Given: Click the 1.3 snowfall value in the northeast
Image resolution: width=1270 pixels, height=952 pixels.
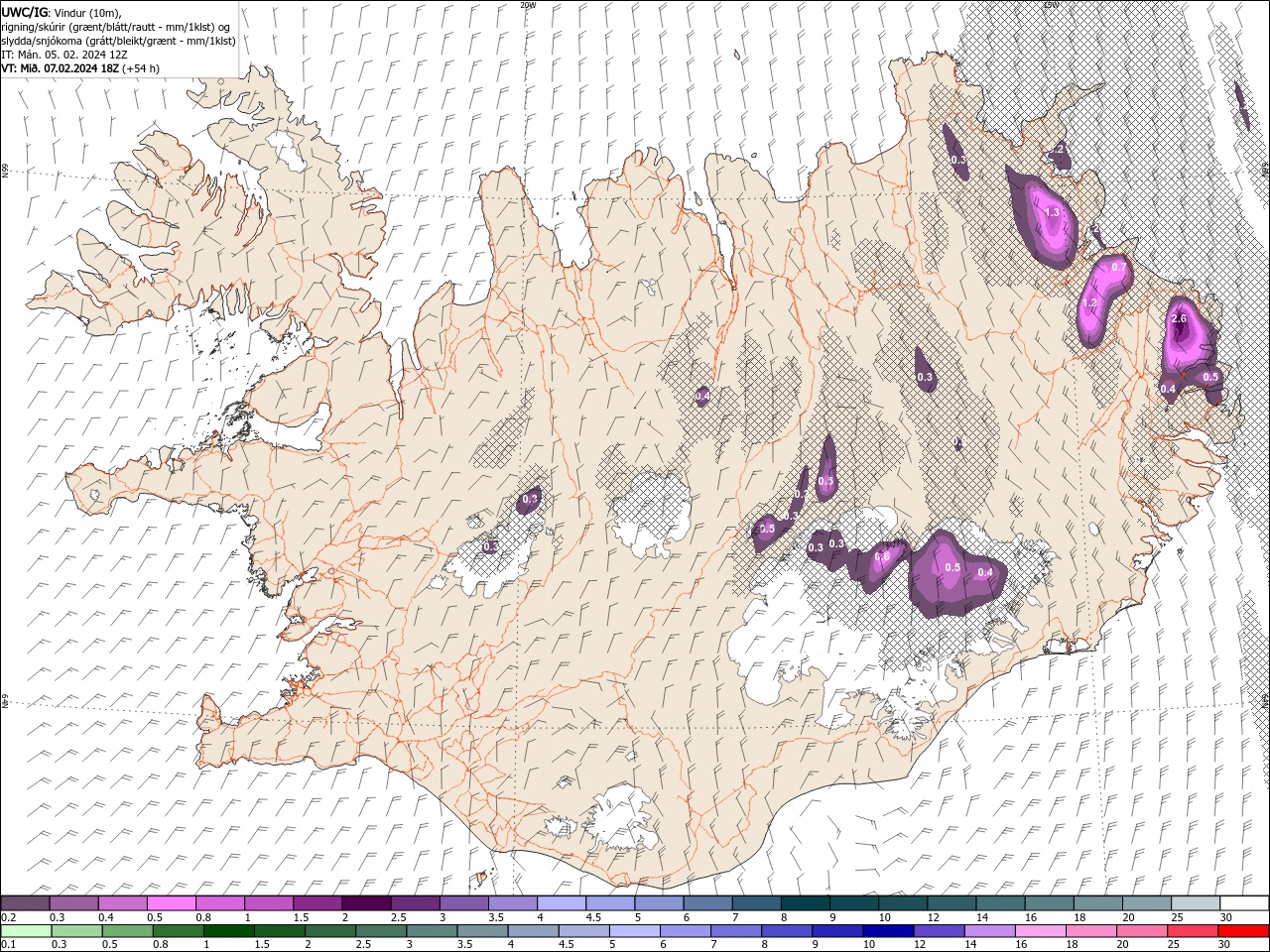Looking at the screenshot, I should [1053, 212].
